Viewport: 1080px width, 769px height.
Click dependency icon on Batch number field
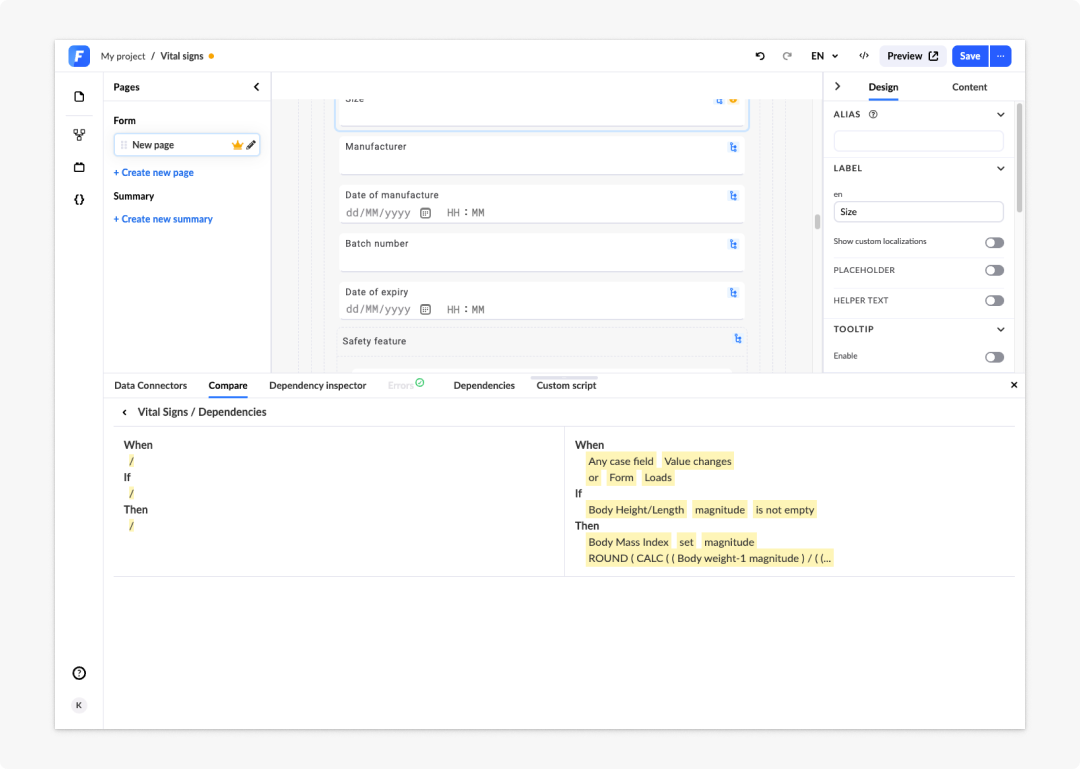pos(734,244)
